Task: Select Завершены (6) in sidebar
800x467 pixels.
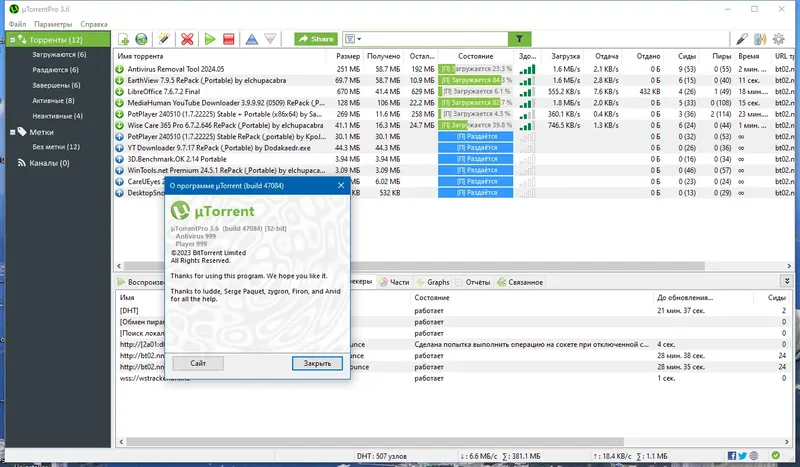Action: (x=56, y=85)
